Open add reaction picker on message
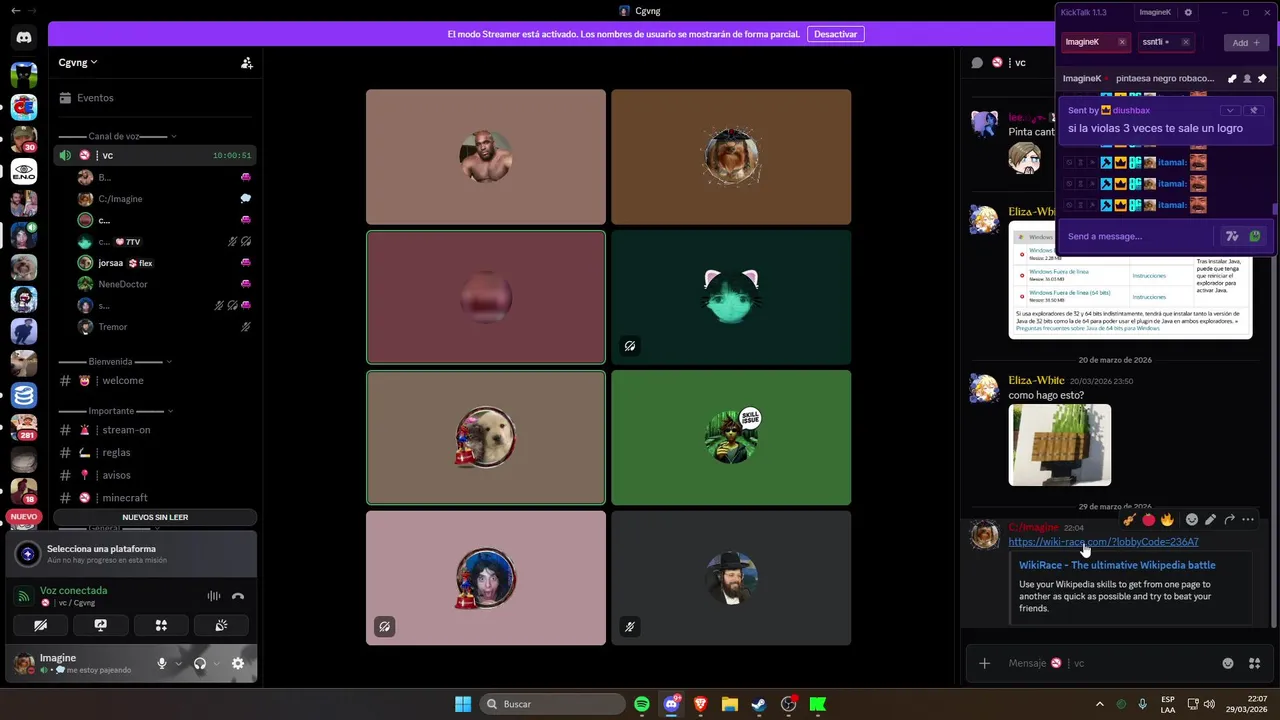This screenshot has width=1280, height=720. coord(1192,519)
